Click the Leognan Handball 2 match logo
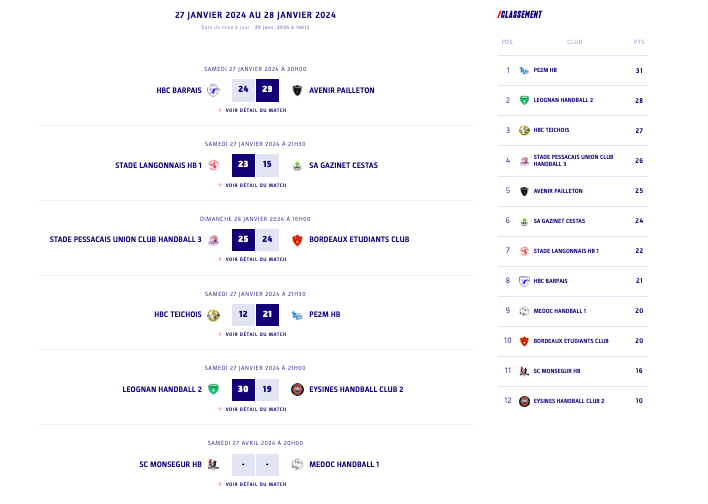708x504 pixels. point(213,389)
